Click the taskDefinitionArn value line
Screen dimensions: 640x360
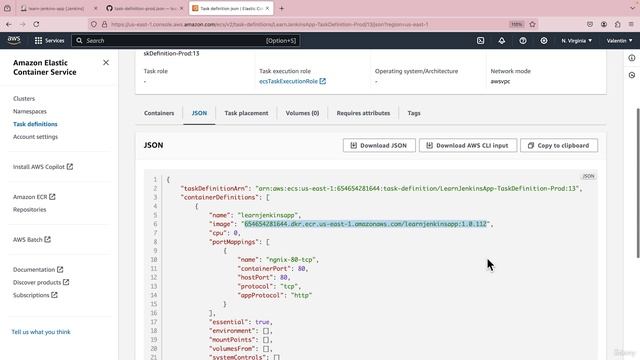pyautogui.click(x=417, y=188)
